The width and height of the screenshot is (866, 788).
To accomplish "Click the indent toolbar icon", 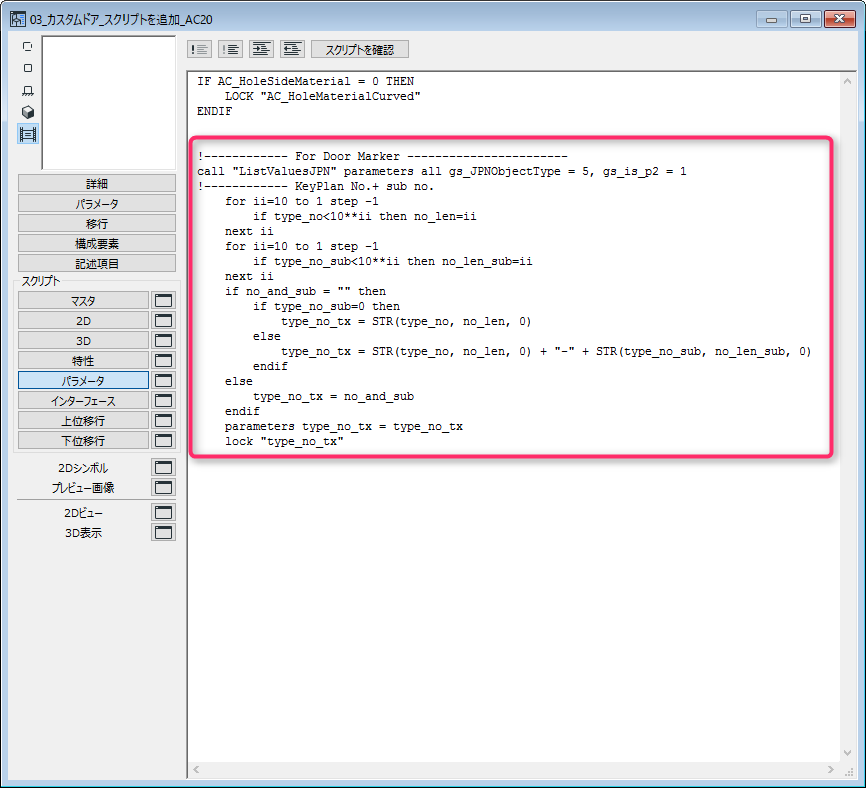I will click(x=261, y=49).
